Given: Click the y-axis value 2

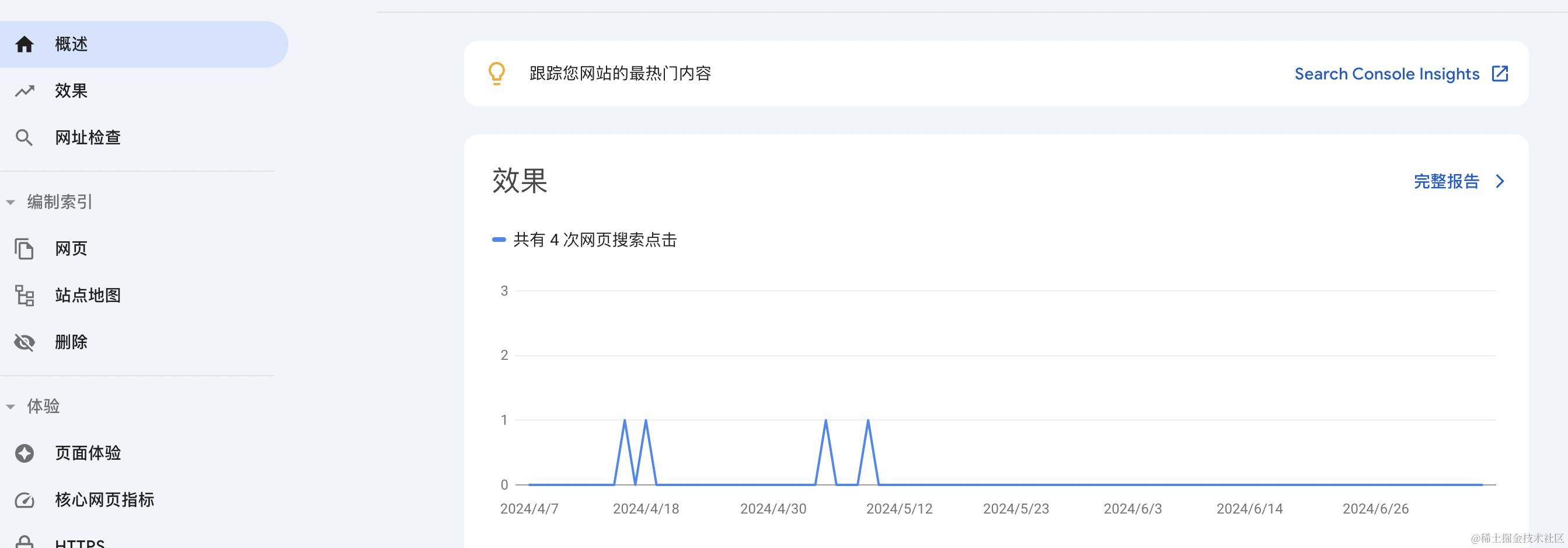Looking at the screenshot, I should (504, 356).
